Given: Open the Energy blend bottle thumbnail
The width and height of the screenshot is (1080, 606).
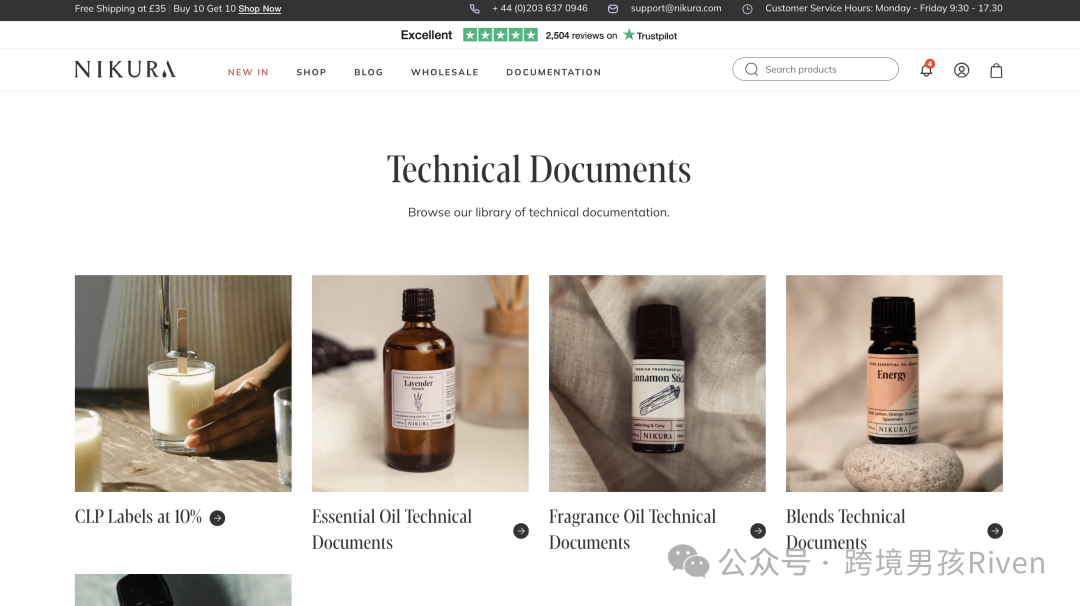Looking at the screenshot, I should [894, 384].
